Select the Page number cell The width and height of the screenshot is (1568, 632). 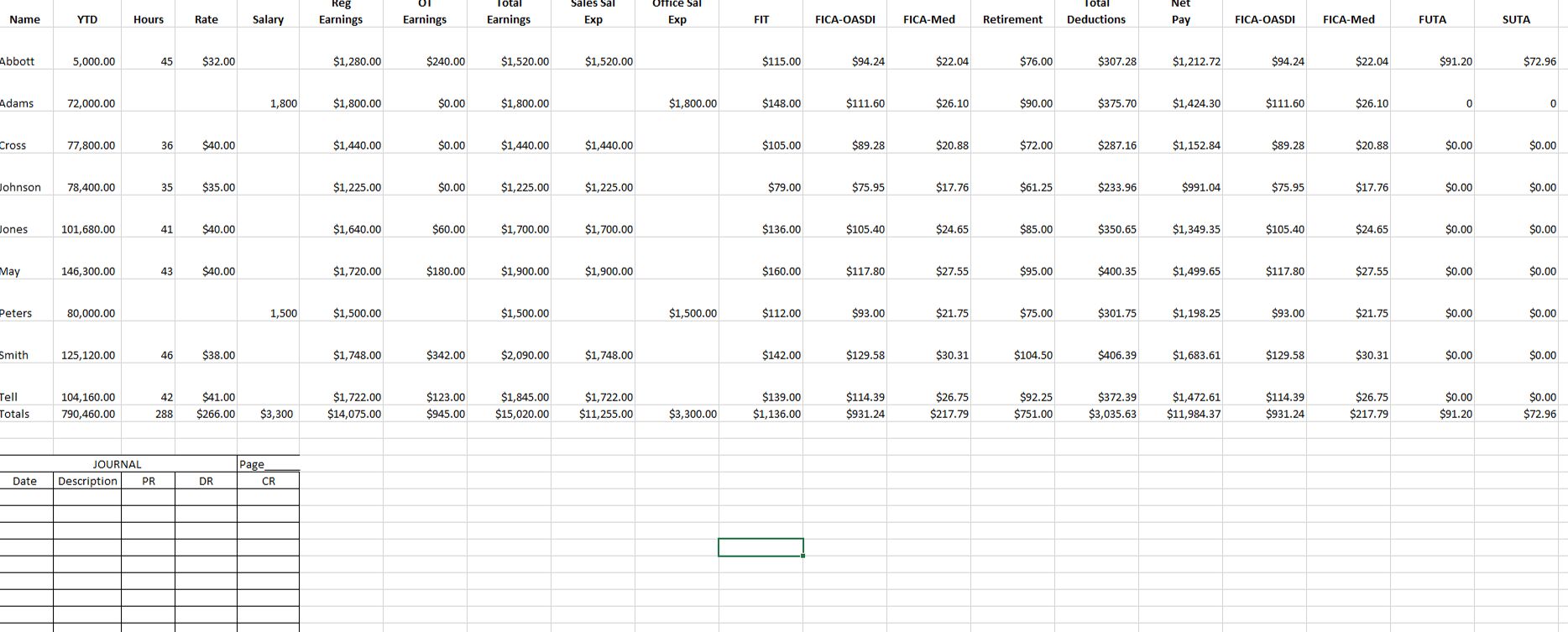pos(269,464)
